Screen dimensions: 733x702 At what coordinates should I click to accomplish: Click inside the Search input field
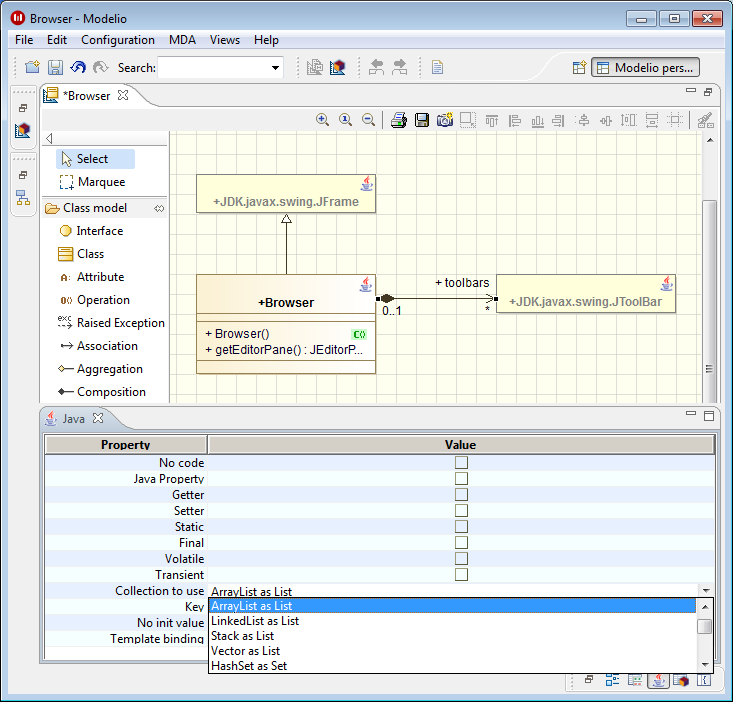tap(214, 68)
